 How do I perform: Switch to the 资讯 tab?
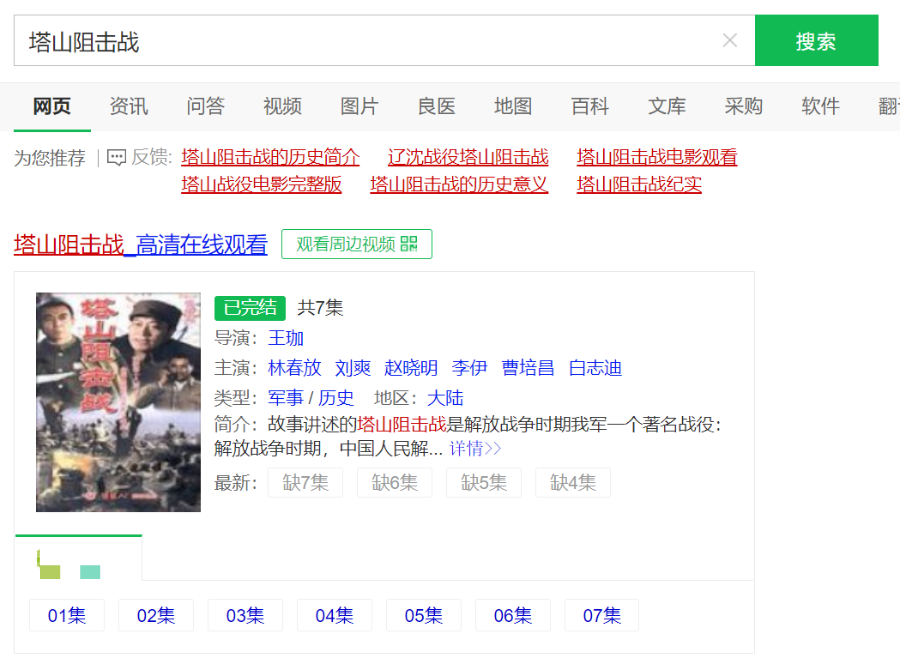(128, 107)
